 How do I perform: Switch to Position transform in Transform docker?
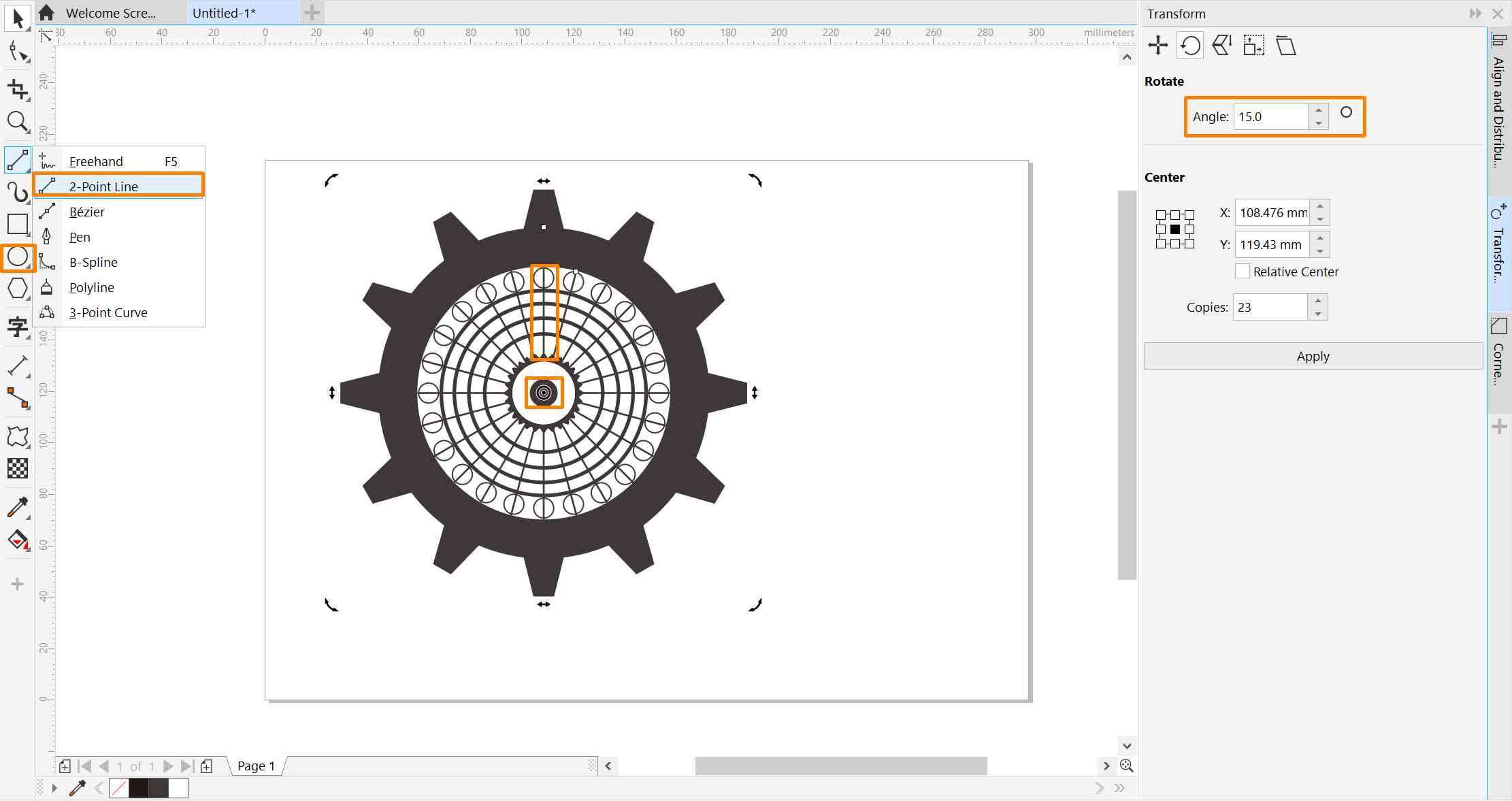(x=1157, y=45)
